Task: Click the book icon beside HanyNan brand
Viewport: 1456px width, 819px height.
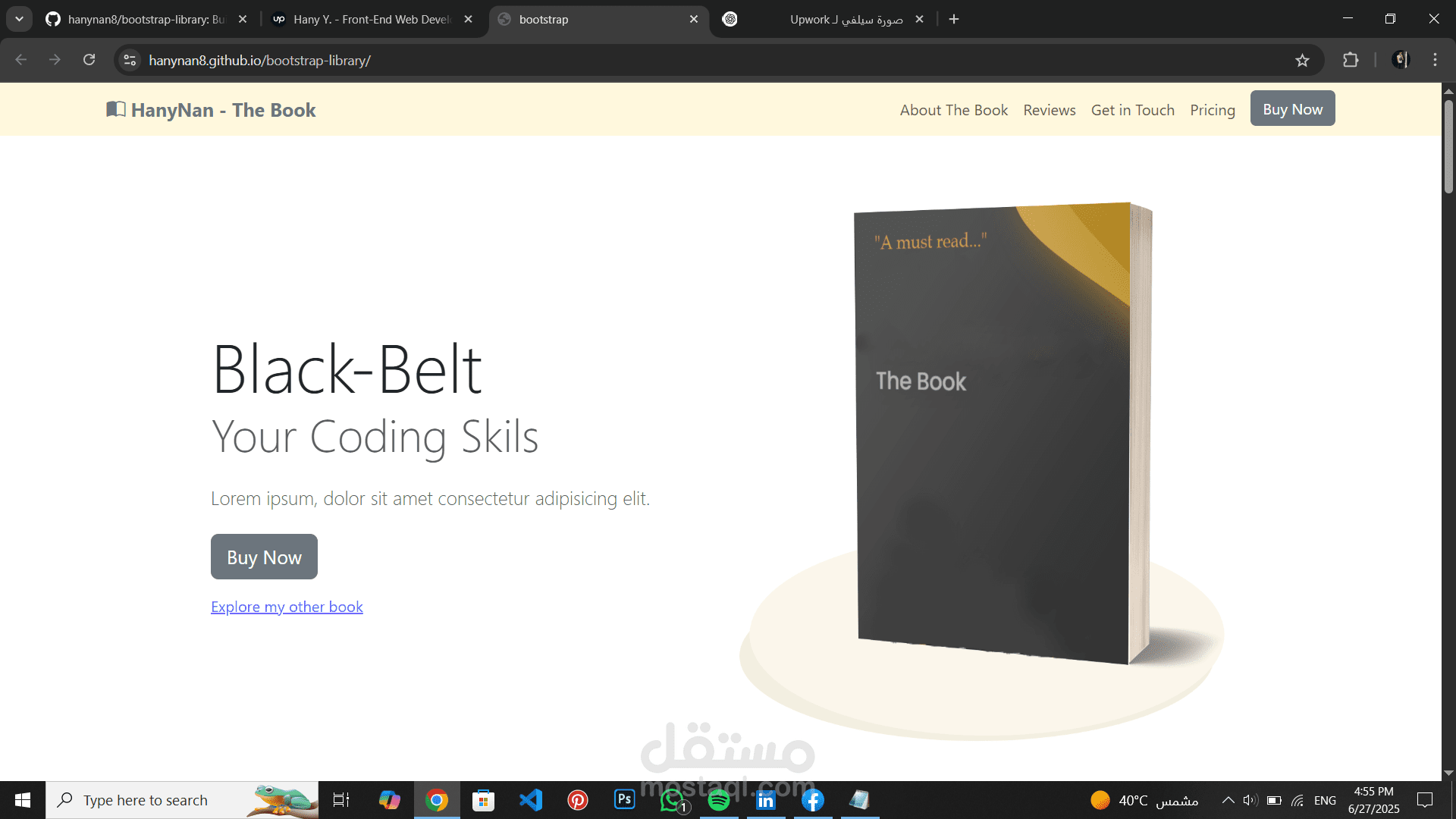Action: point(116,109)
